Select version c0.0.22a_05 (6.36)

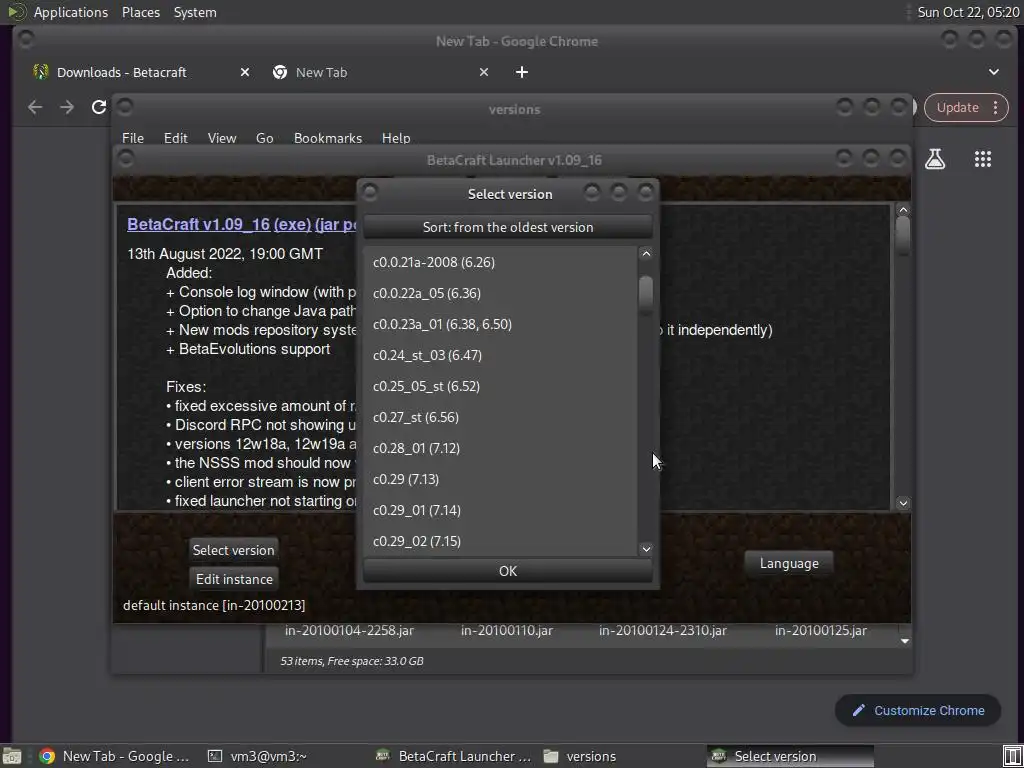point(500,293)
